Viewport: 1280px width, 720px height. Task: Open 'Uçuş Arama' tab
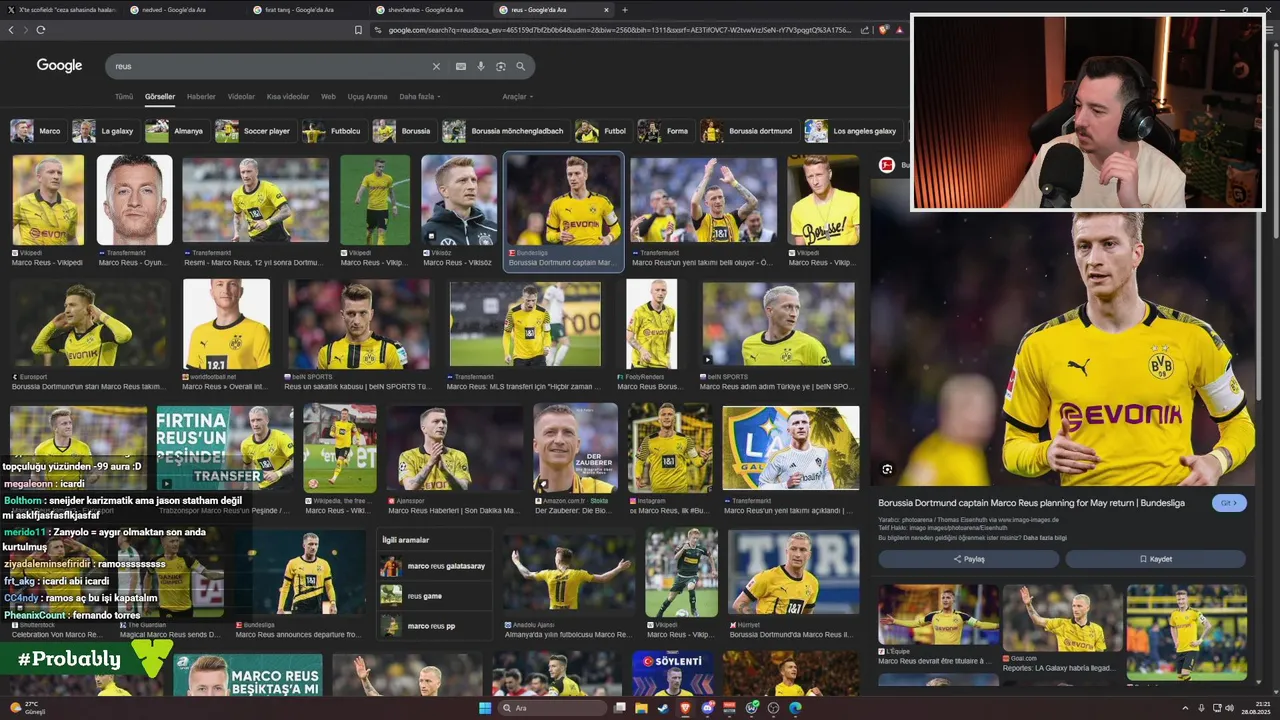(367, 97)
